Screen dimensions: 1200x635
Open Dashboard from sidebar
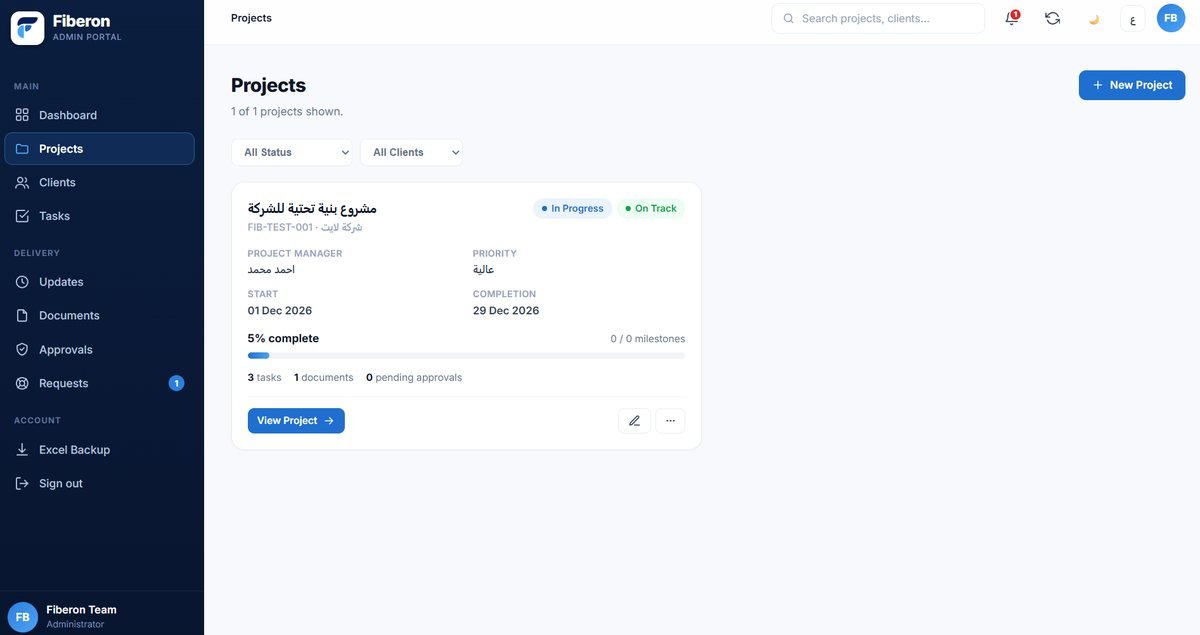pyautogui.click(x=99, y=115)
